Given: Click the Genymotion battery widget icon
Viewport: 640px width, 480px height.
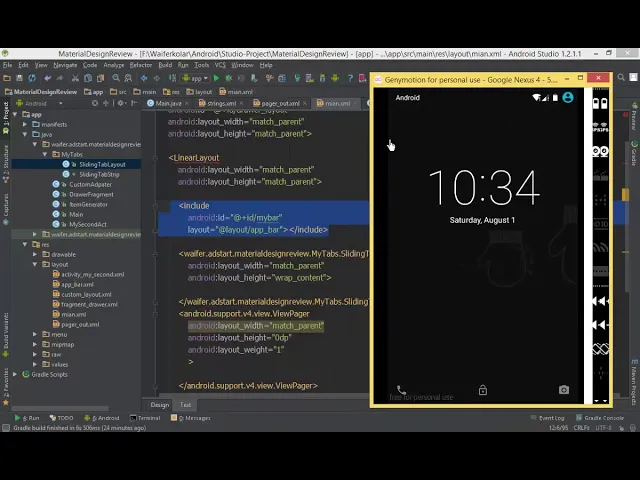Looking at the screenshot, I should 600,103.
